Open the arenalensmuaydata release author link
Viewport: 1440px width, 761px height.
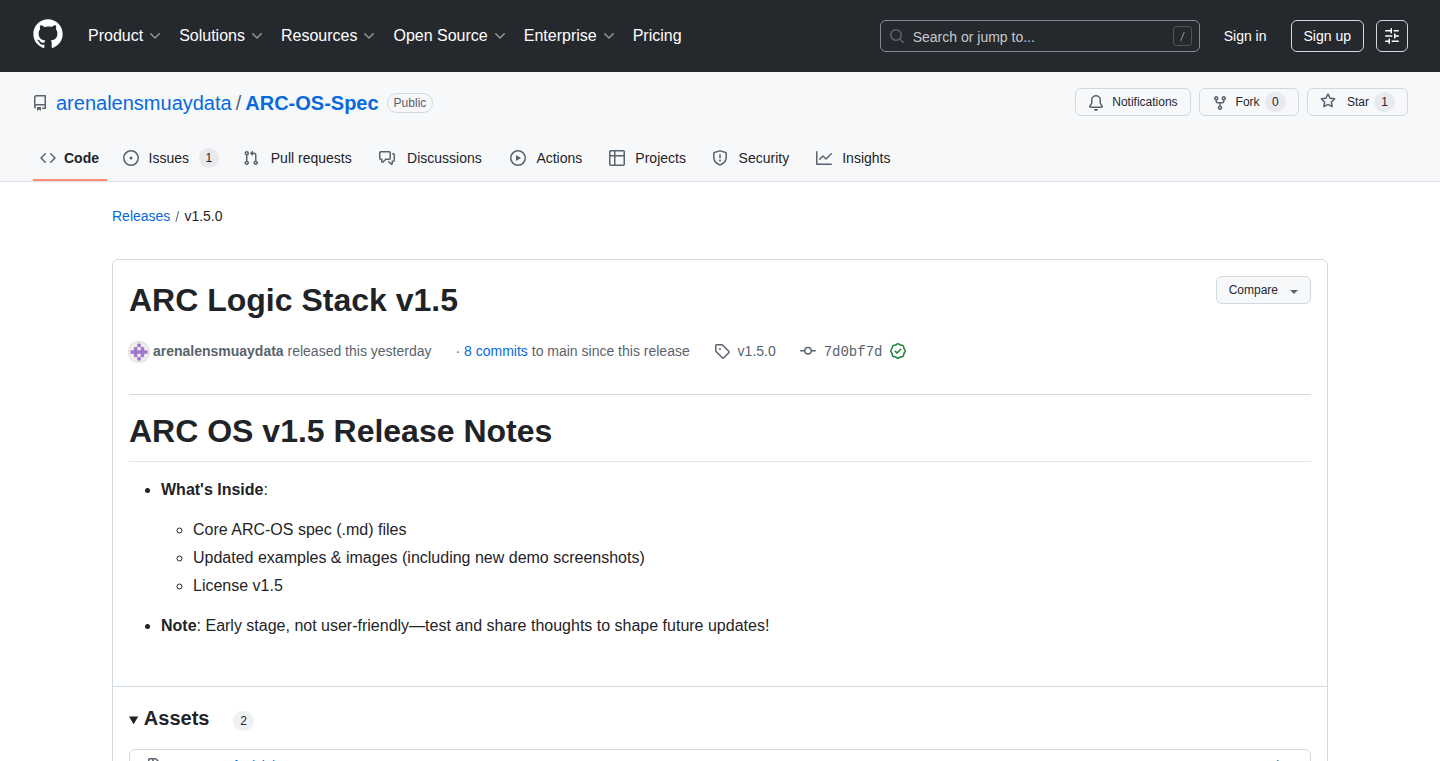[x=218, y=351]
